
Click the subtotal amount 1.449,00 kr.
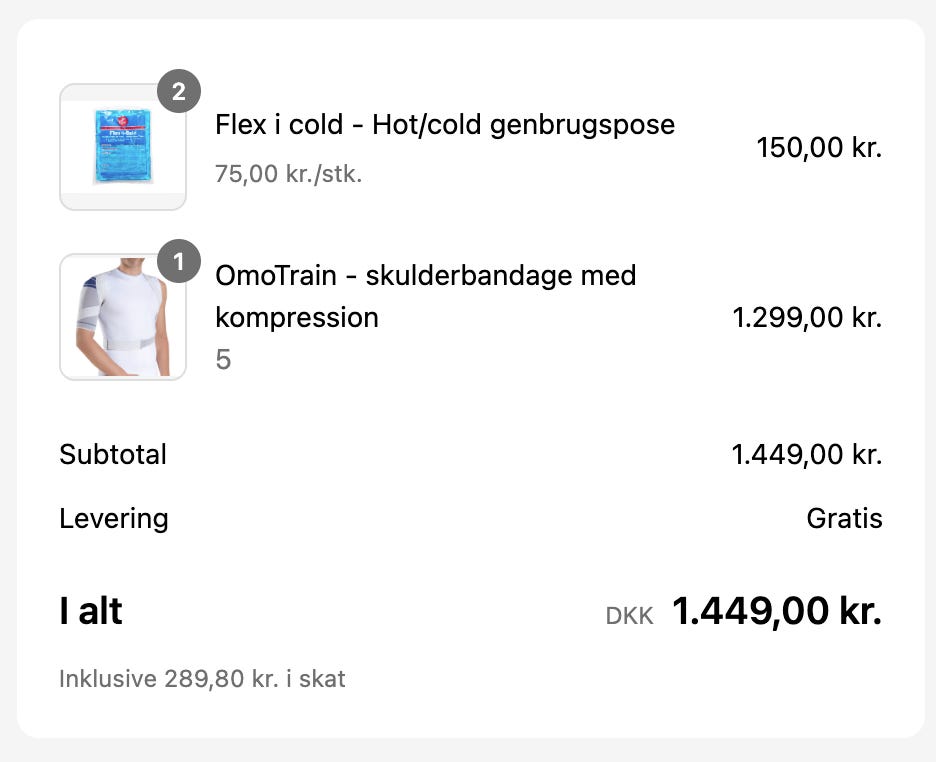click(x=807, y=455)
